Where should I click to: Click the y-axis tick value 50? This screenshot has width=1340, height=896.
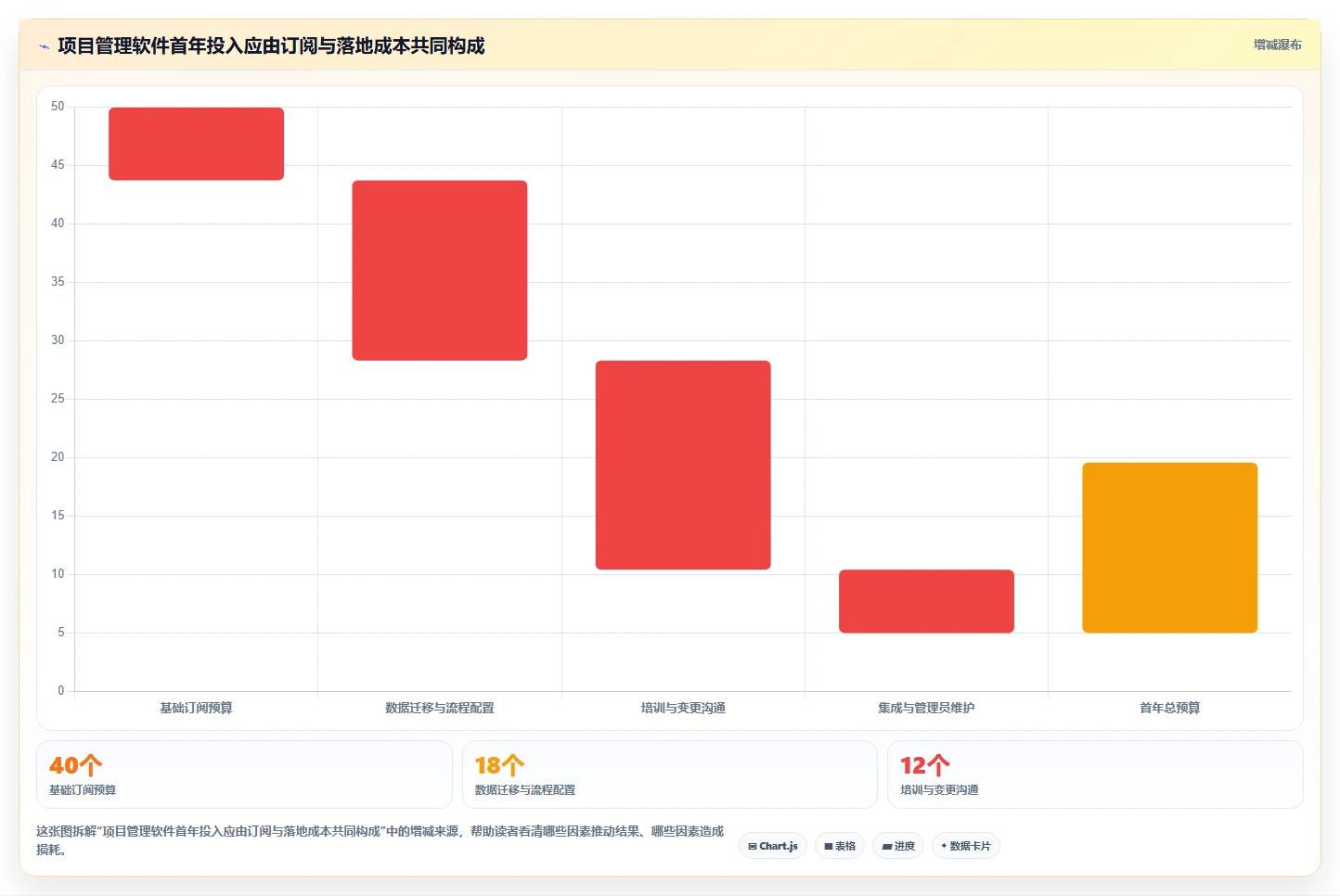tap(58, 107)
